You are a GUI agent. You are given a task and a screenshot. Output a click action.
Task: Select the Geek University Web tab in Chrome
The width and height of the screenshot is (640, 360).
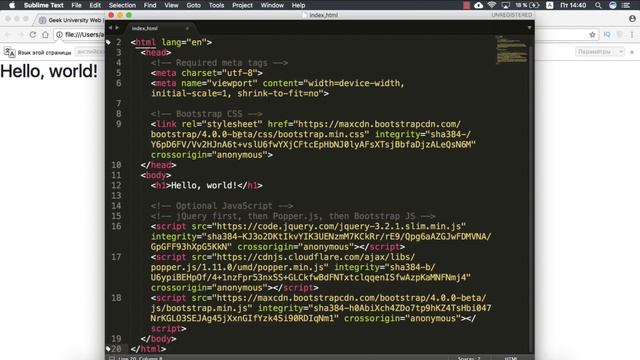click(x=70, y=20)
